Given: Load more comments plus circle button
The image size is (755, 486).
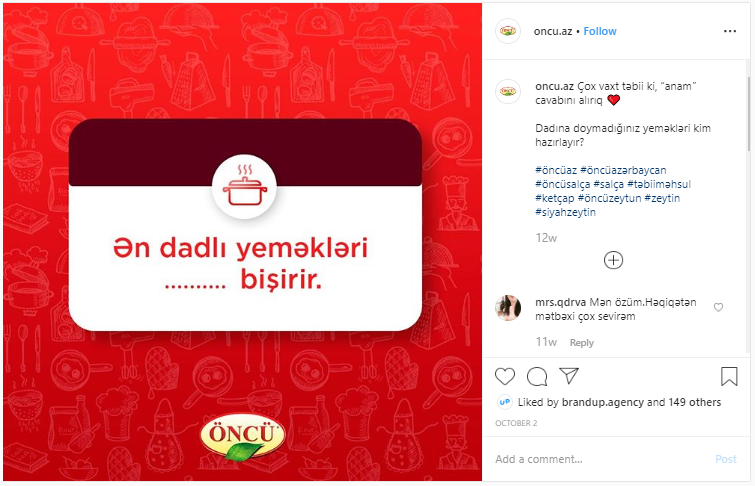Looking at the screenshot, I should (613, 260).
